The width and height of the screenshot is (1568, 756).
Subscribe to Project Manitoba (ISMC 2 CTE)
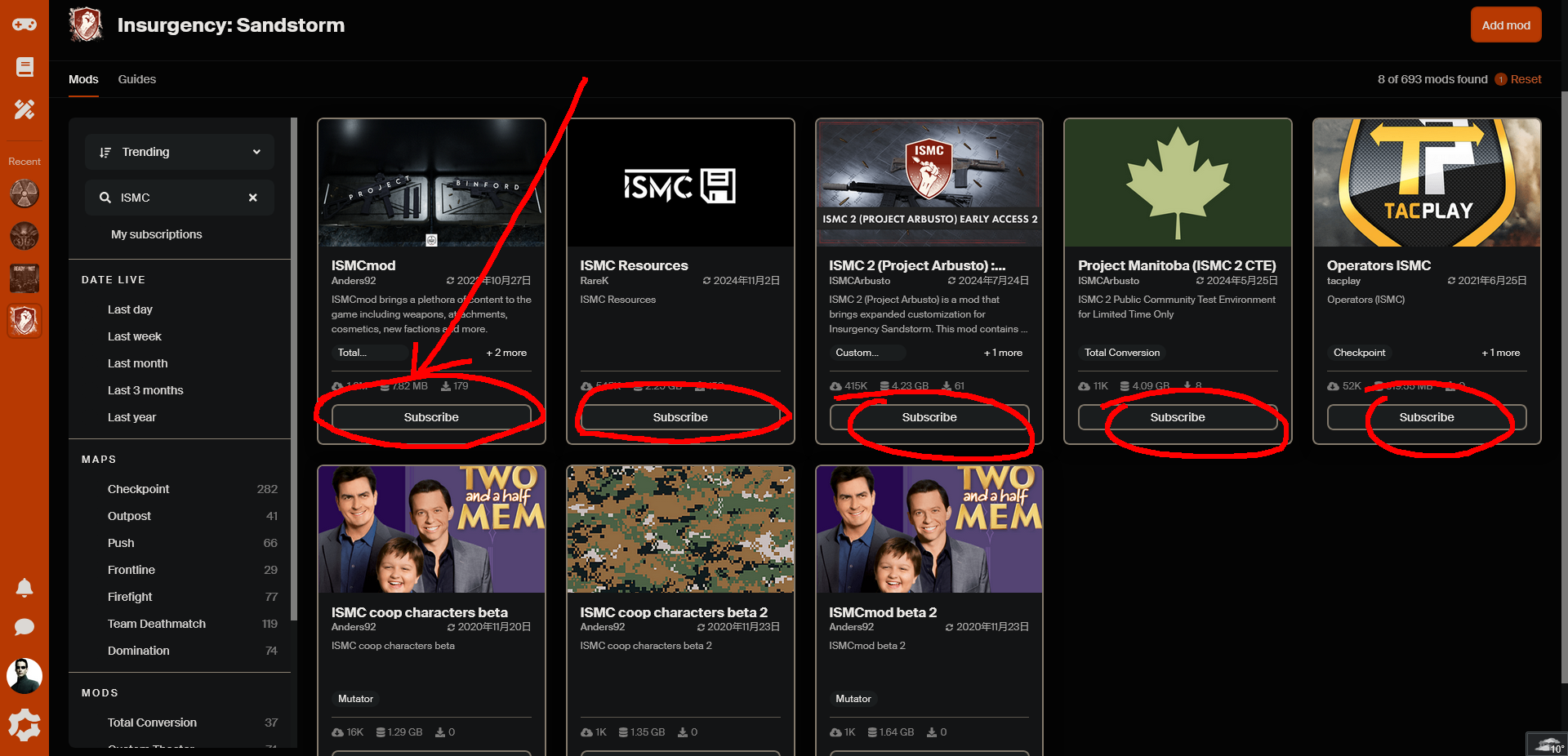(x=1178, y=417)
